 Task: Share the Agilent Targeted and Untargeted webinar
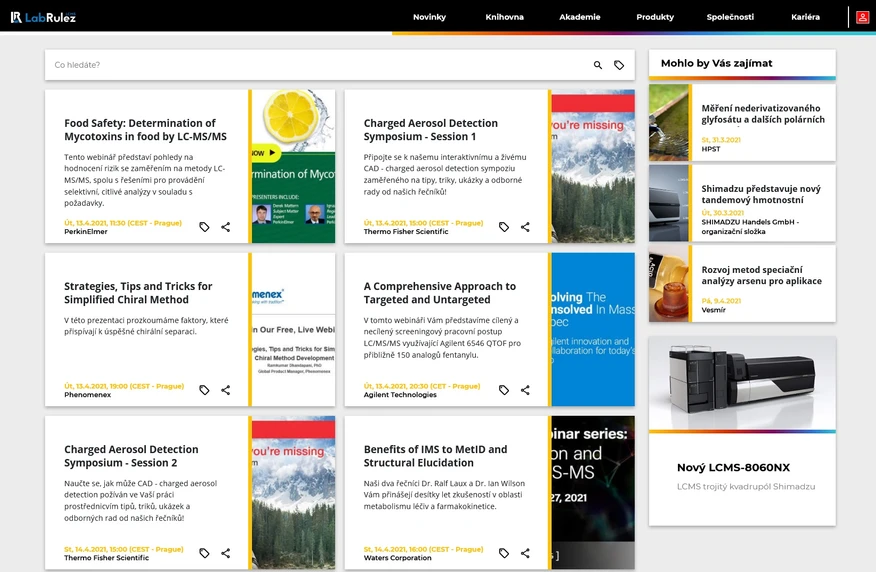525,390
